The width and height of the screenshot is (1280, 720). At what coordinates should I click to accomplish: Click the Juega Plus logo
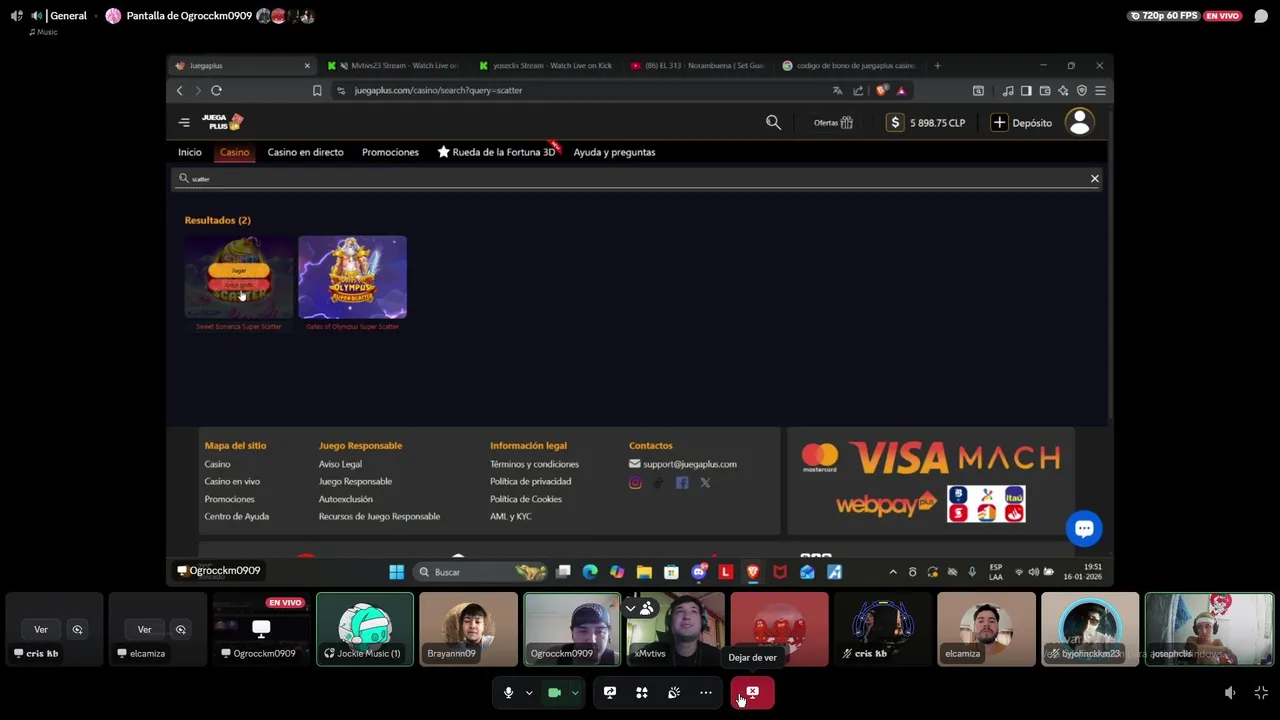221,122
